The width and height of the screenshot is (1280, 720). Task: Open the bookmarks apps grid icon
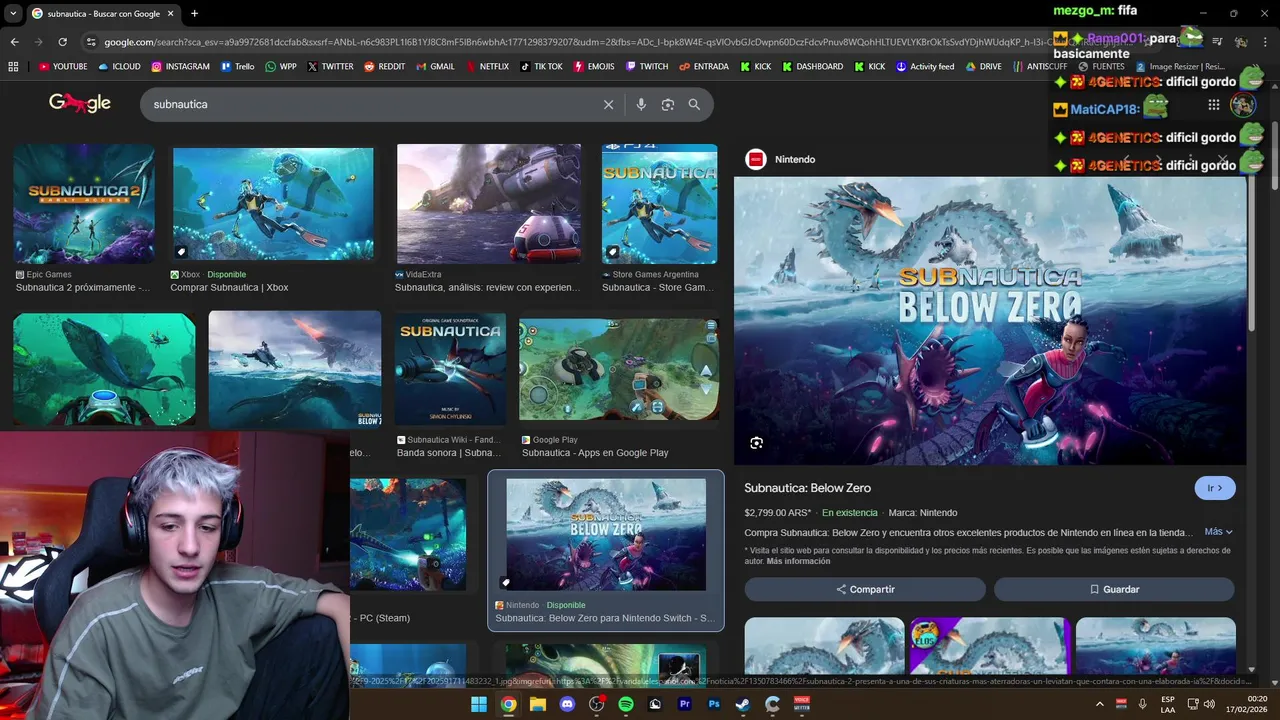click(x=13, y=67)
